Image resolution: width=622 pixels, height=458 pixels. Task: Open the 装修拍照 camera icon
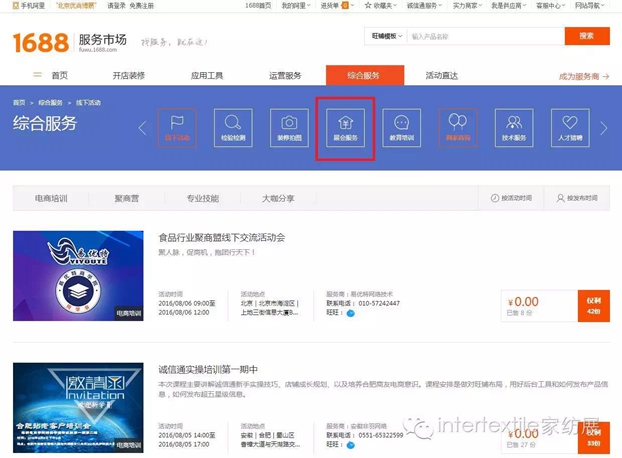288,127
